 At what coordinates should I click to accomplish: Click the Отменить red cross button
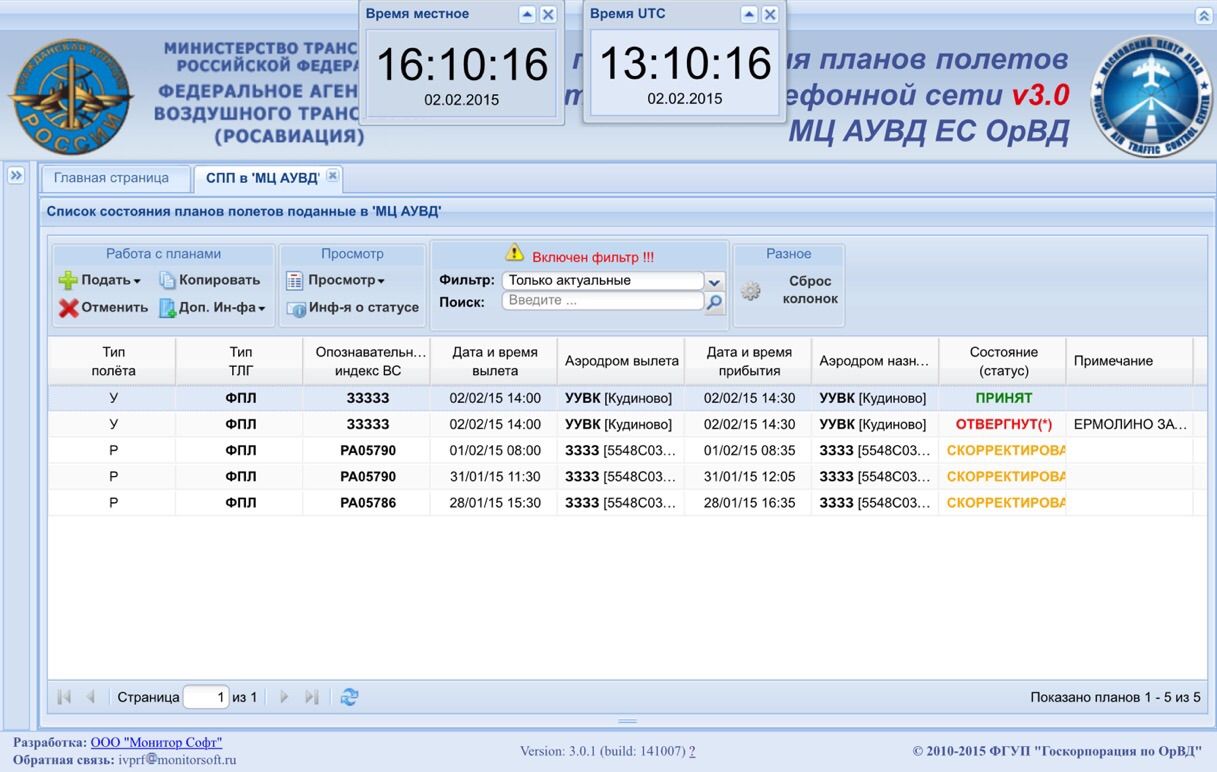tap(104, 308)
